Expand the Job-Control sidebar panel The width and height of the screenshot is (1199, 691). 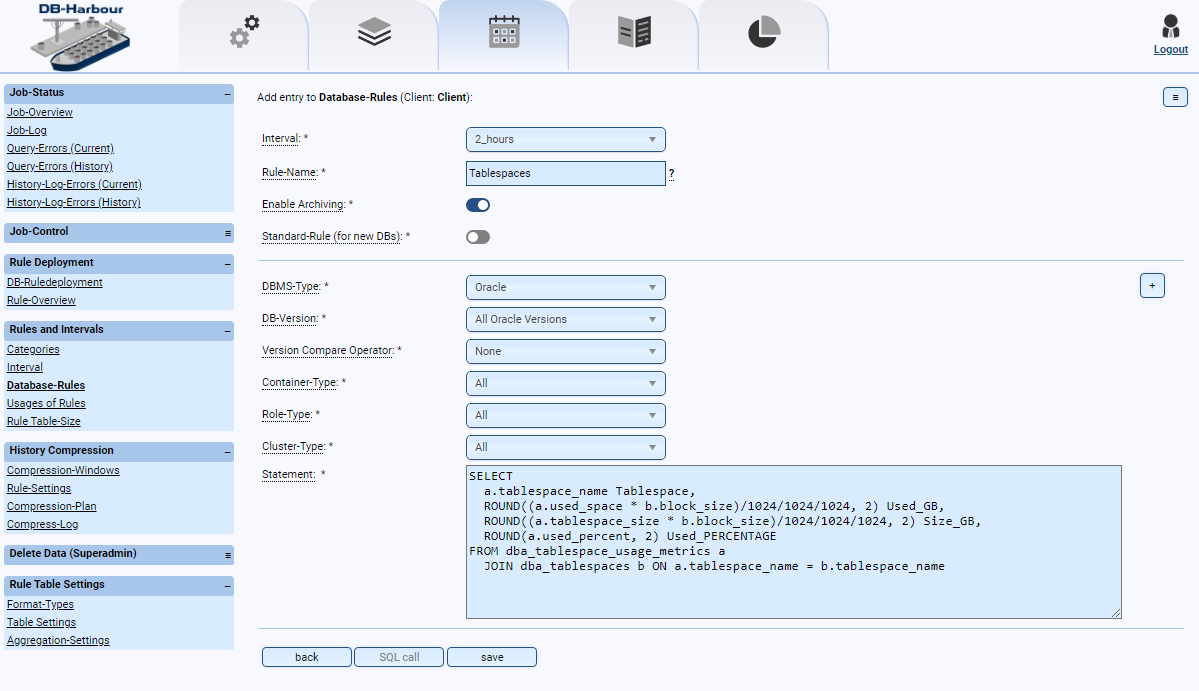[x=225, y=232]
